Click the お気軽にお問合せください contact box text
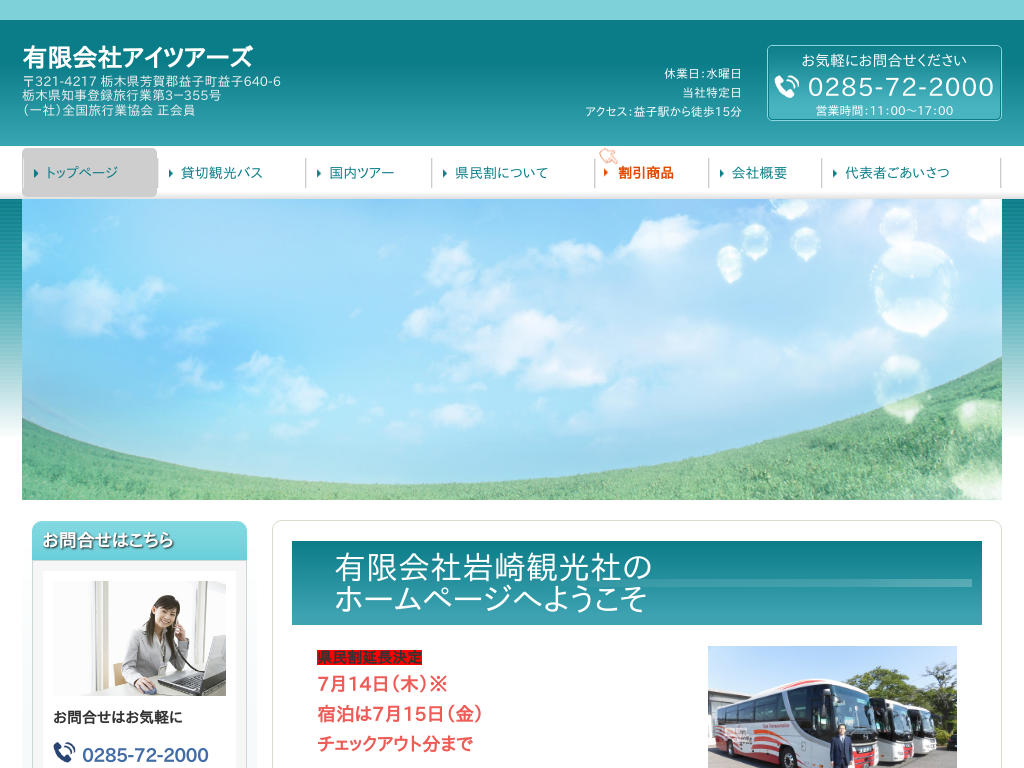 click(x=884, y=60)
